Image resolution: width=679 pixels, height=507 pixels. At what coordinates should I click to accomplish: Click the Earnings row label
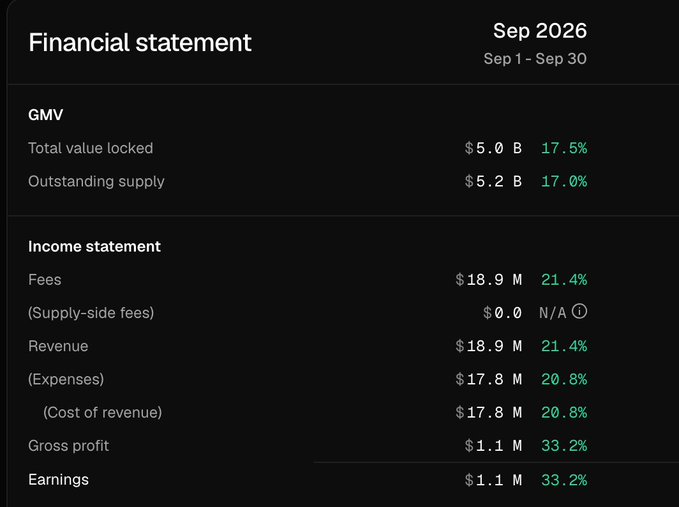point(58,480)
